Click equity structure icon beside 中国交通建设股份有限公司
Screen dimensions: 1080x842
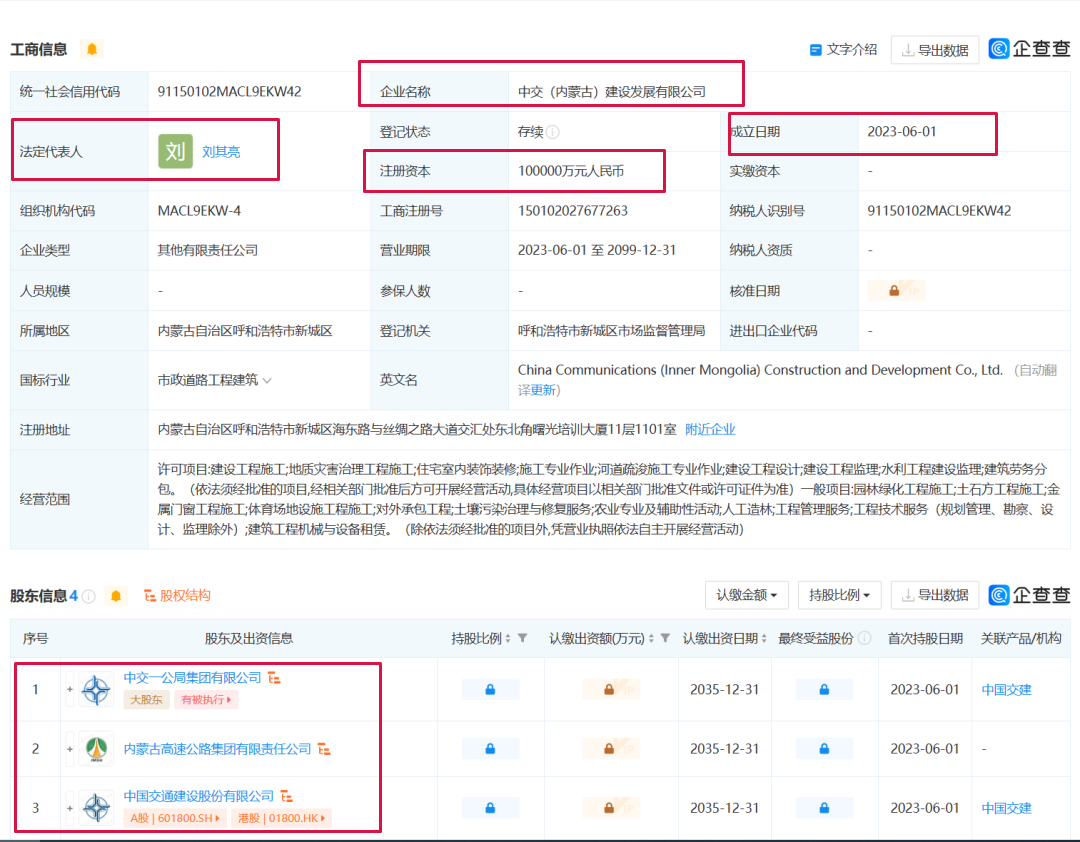point(287,797)
